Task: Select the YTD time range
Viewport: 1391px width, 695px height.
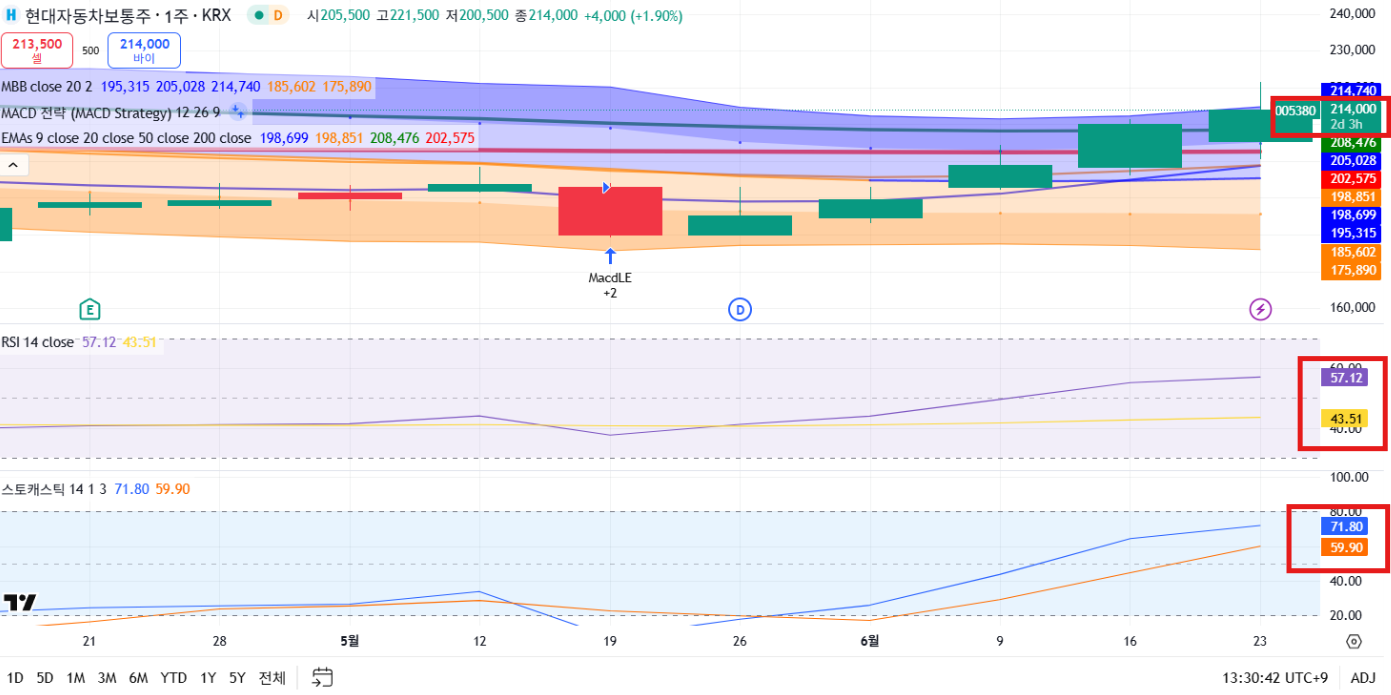Action: pyautogui.click(x=174, y=678)
